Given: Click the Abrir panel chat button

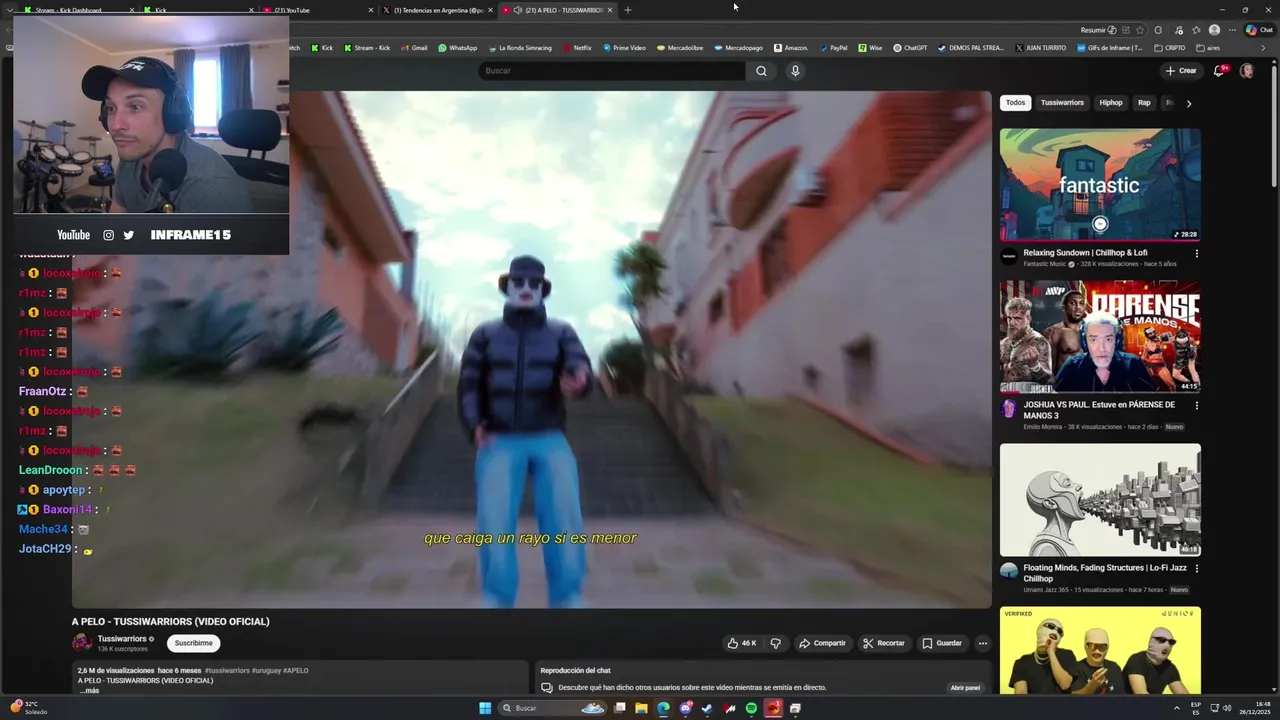Looking at the screenshot, I should tap(965, 688).
